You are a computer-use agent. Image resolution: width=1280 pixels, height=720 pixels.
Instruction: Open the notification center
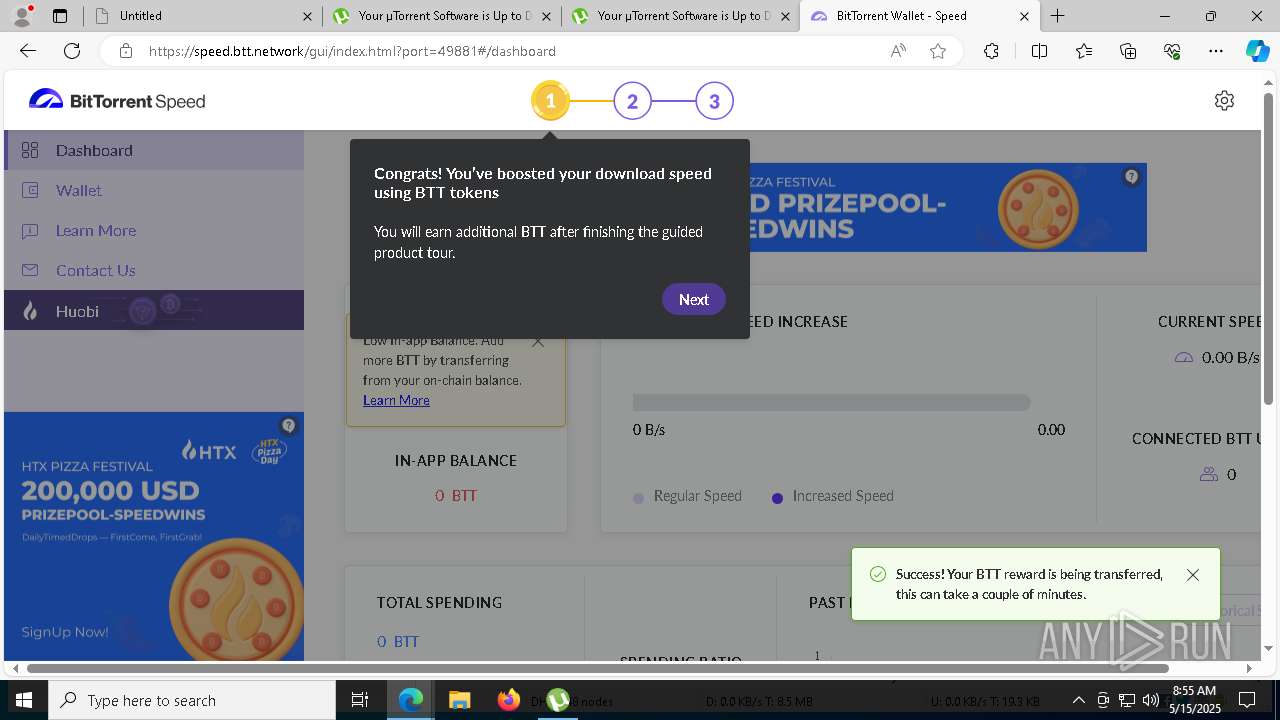tap(1247, 700)
